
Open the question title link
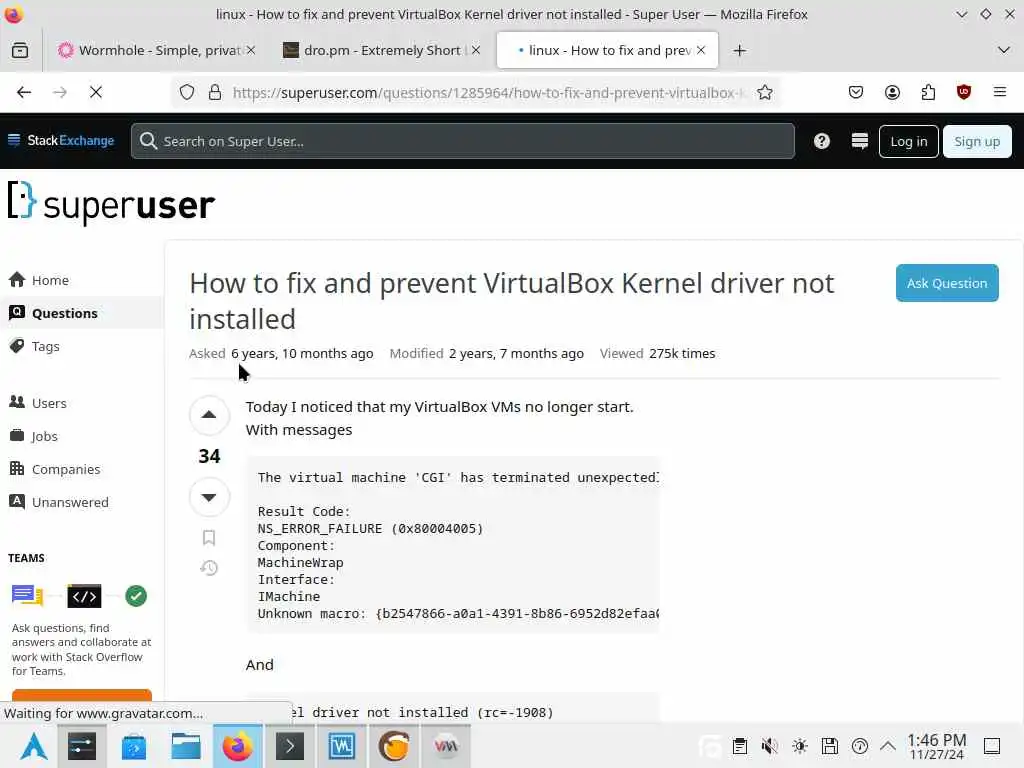point(512,301)
